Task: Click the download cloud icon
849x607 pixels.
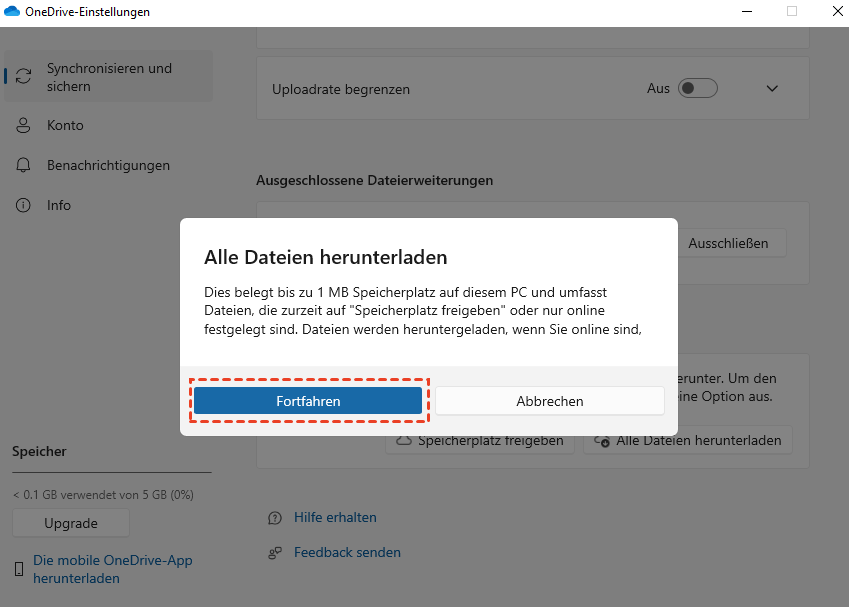Action: click(x=602, y=441)
